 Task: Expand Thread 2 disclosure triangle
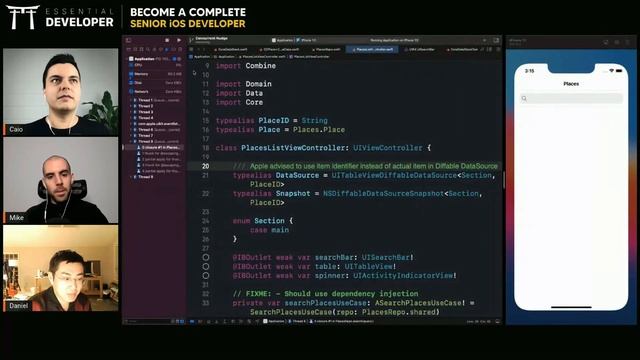(x=131, y=106)
